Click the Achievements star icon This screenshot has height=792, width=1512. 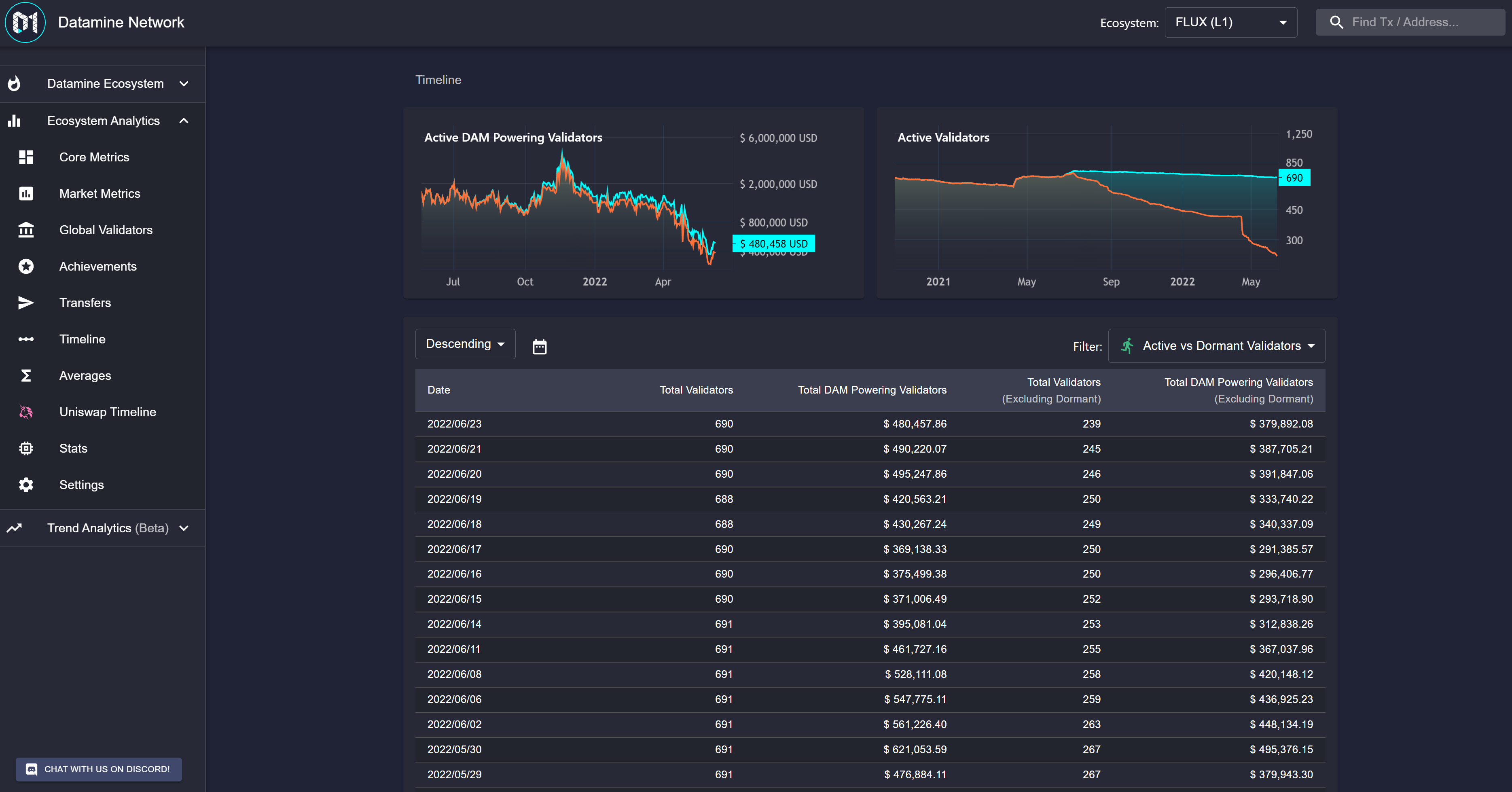coord(26,267)
